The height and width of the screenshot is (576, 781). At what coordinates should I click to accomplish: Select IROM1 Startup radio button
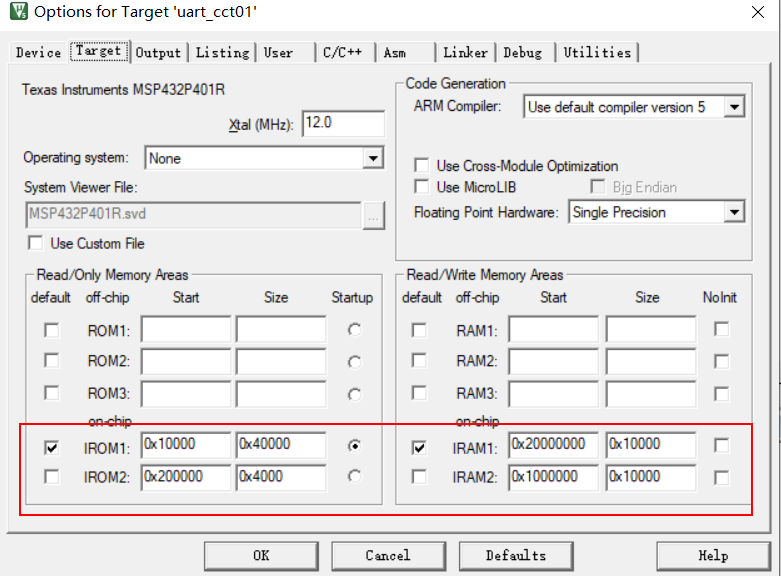click(355, 446)
